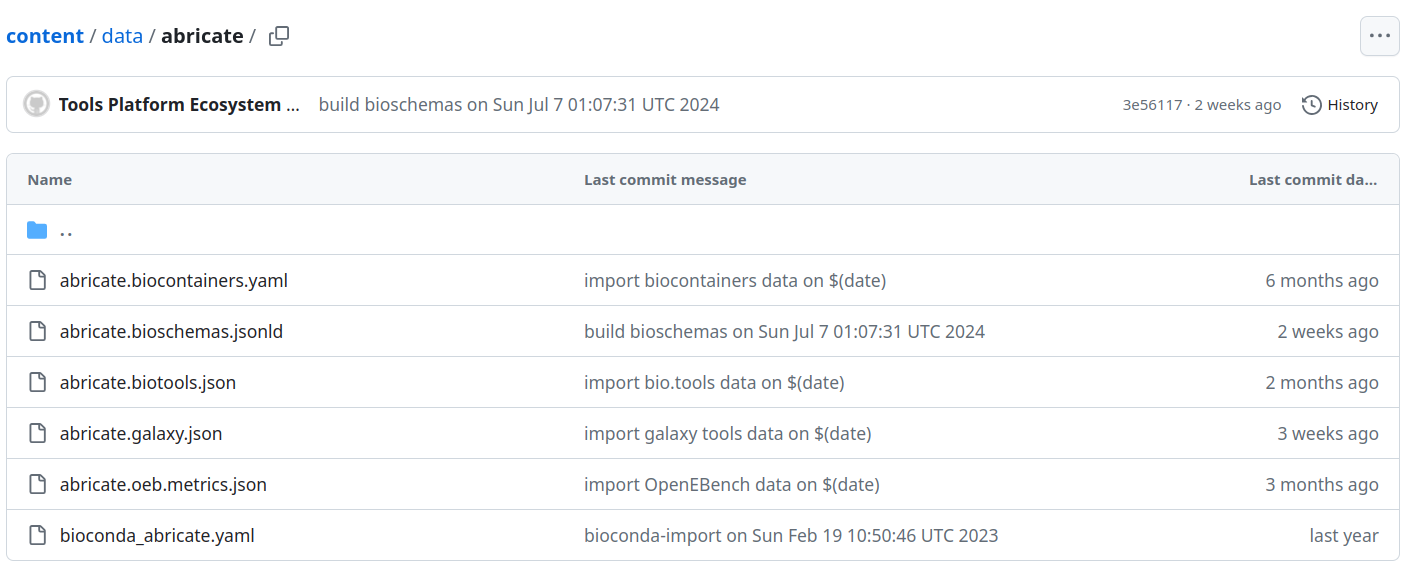Click the Tools Platform Ecosystem avatar icon
The image size is (1407, 577).
tap(36, 105)
